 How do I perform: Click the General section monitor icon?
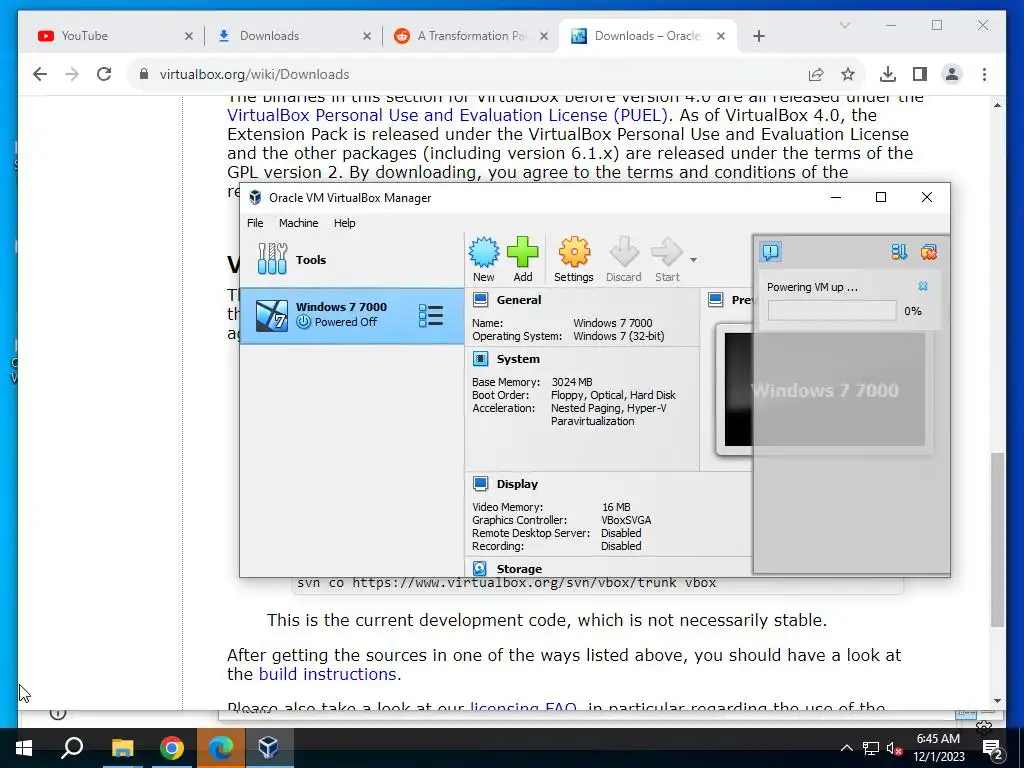[481, 300]
